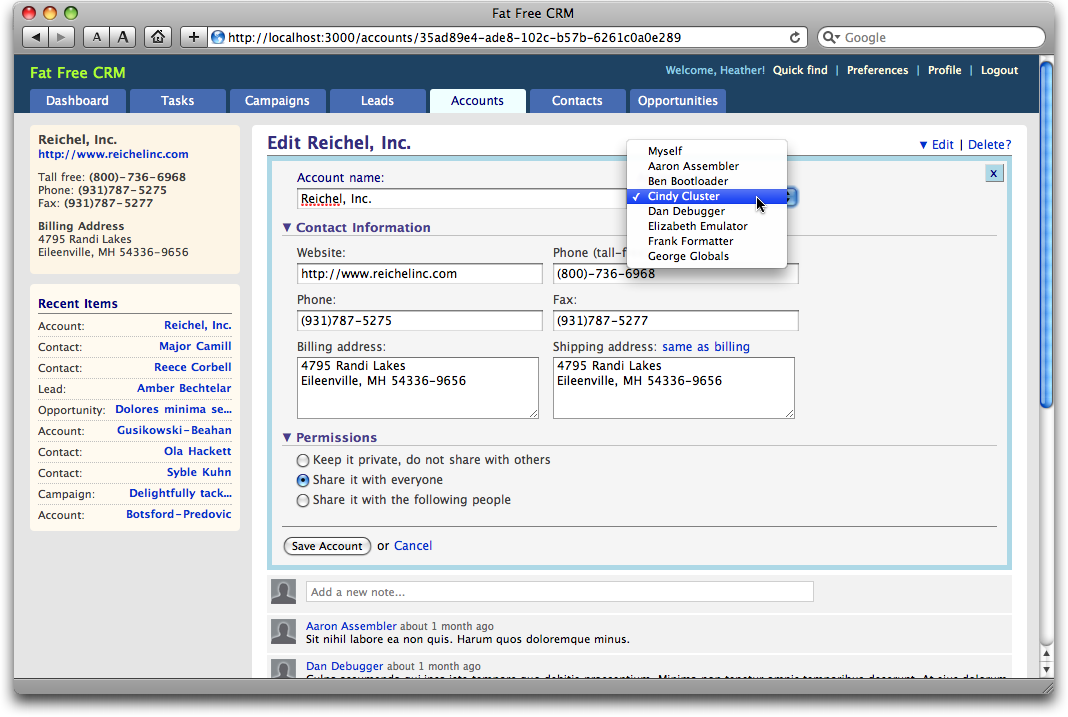The height and width of the screenshot is (717, 1068).
Task: Collapse the Permissions section
Action: [287, 438]
